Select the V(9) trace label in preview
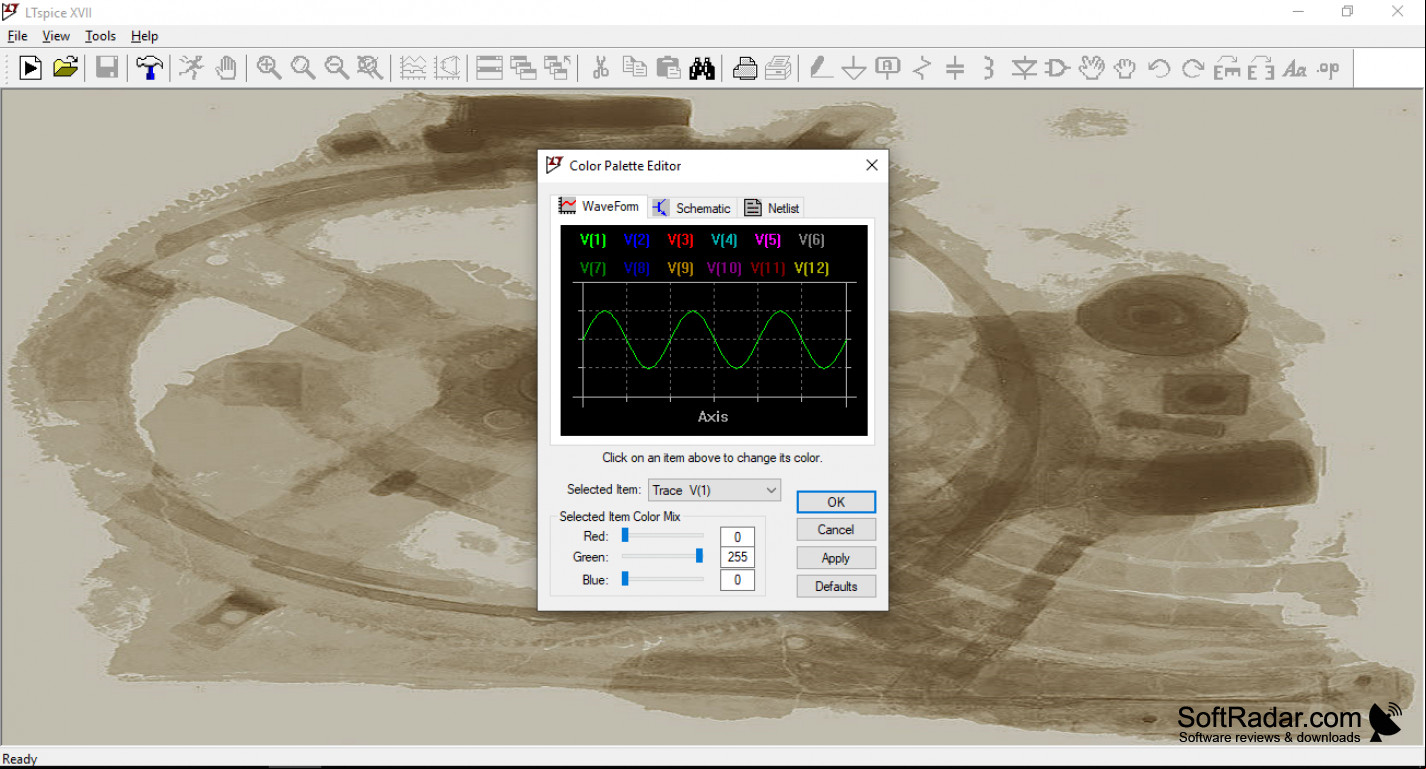 (x=680, y=268)
